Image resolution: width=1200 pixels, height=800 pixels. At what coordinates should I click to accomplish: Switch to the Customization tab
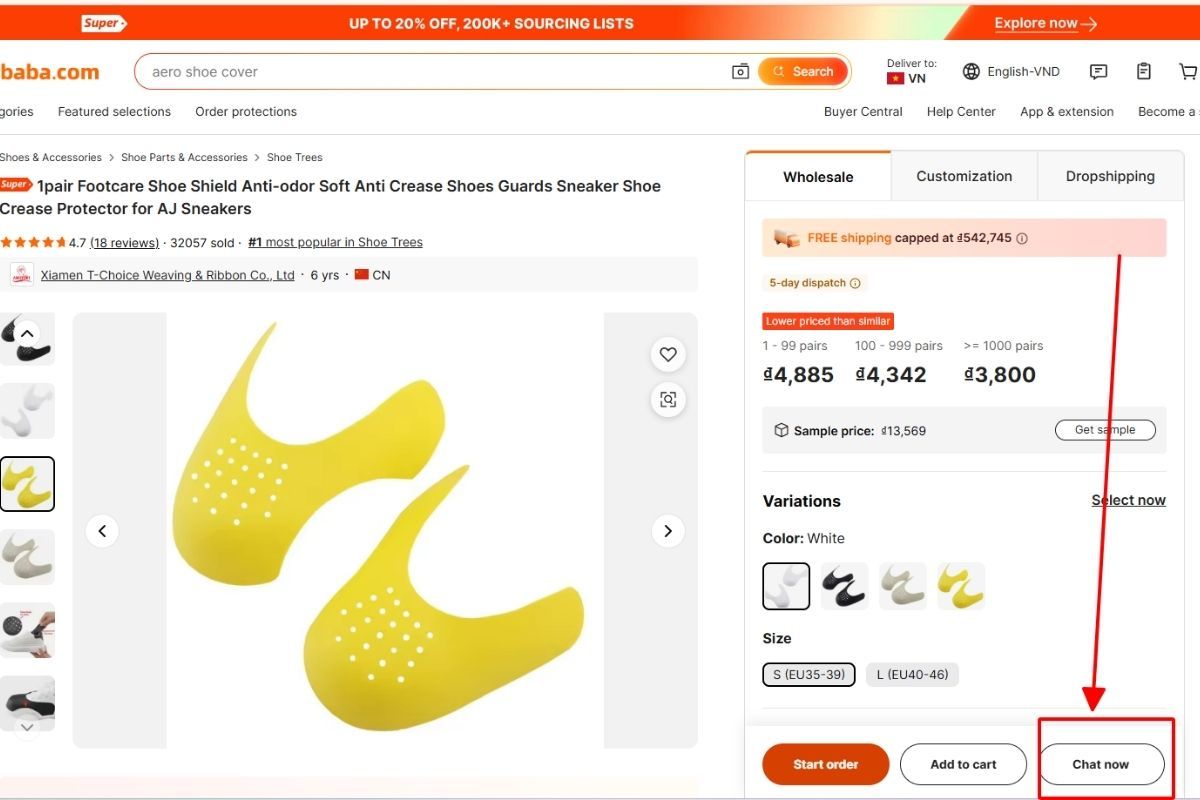tap(963, 176)
